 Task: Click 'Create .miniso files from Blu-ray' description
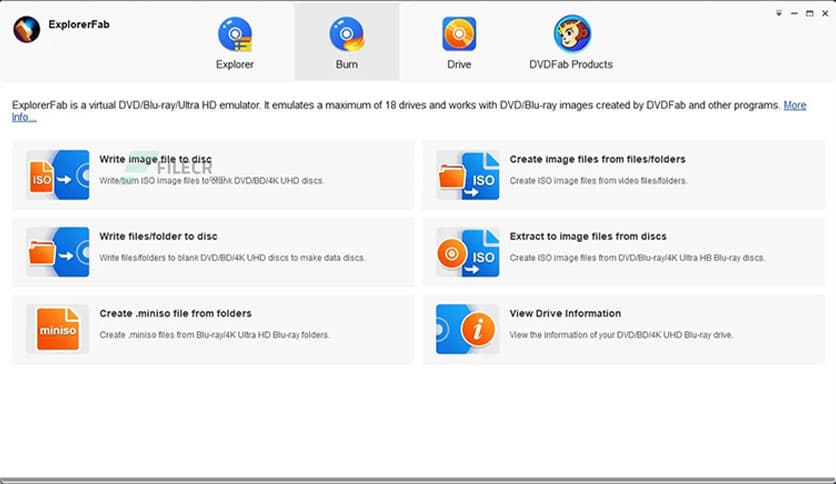[214, 335]
